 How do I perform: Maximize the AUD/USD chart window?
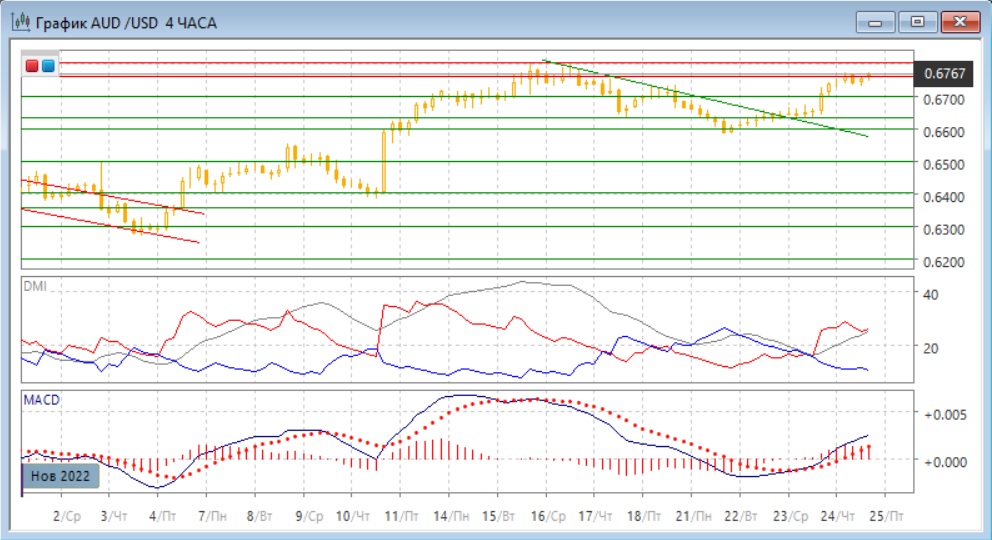[915, 21]
